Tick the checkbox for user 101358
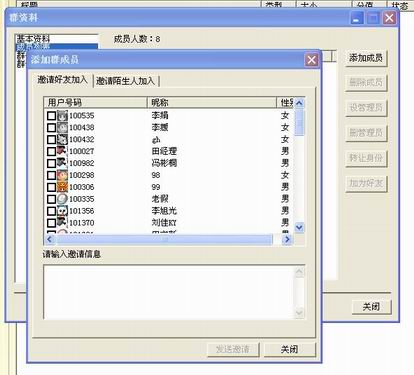The height and width of the screenshot is (375, 414). tap(51, 211)
